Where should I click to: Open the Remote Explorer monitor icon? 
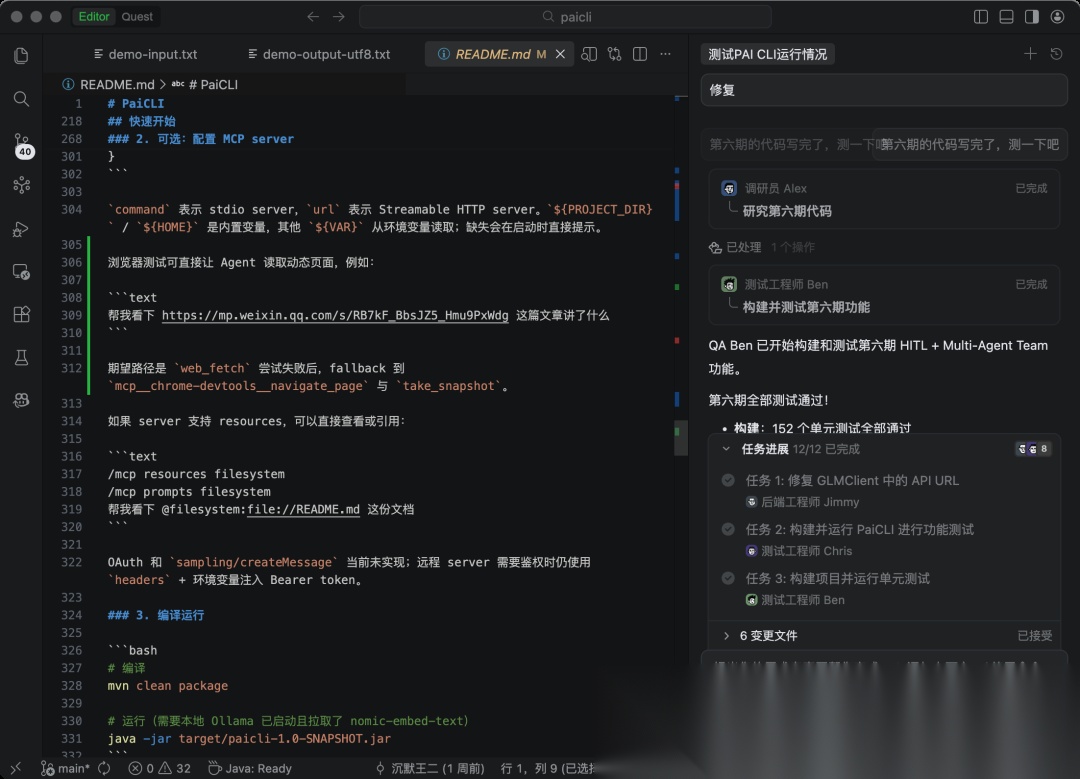tap(21, 271)
